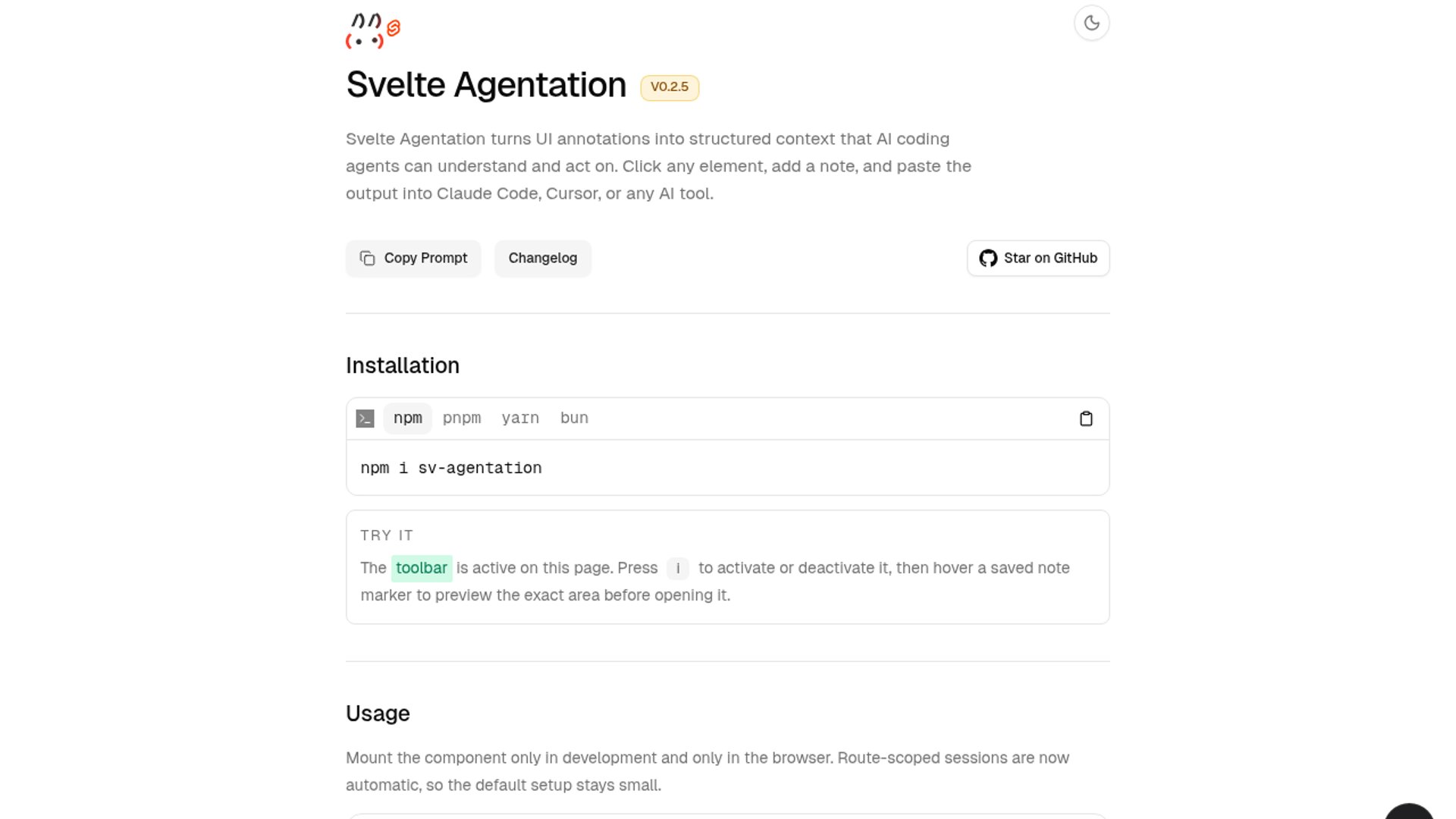Viewport: 1456px width, 819px height.
Task: Click the Usage section heading
Action: [378, 714]
